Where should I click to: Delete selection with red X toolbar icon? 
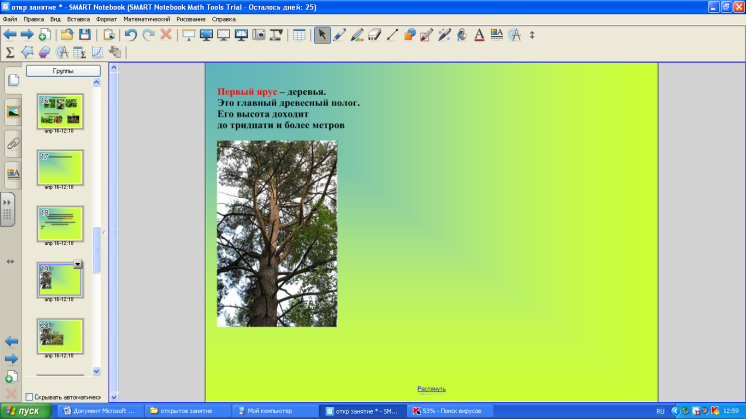166,35
